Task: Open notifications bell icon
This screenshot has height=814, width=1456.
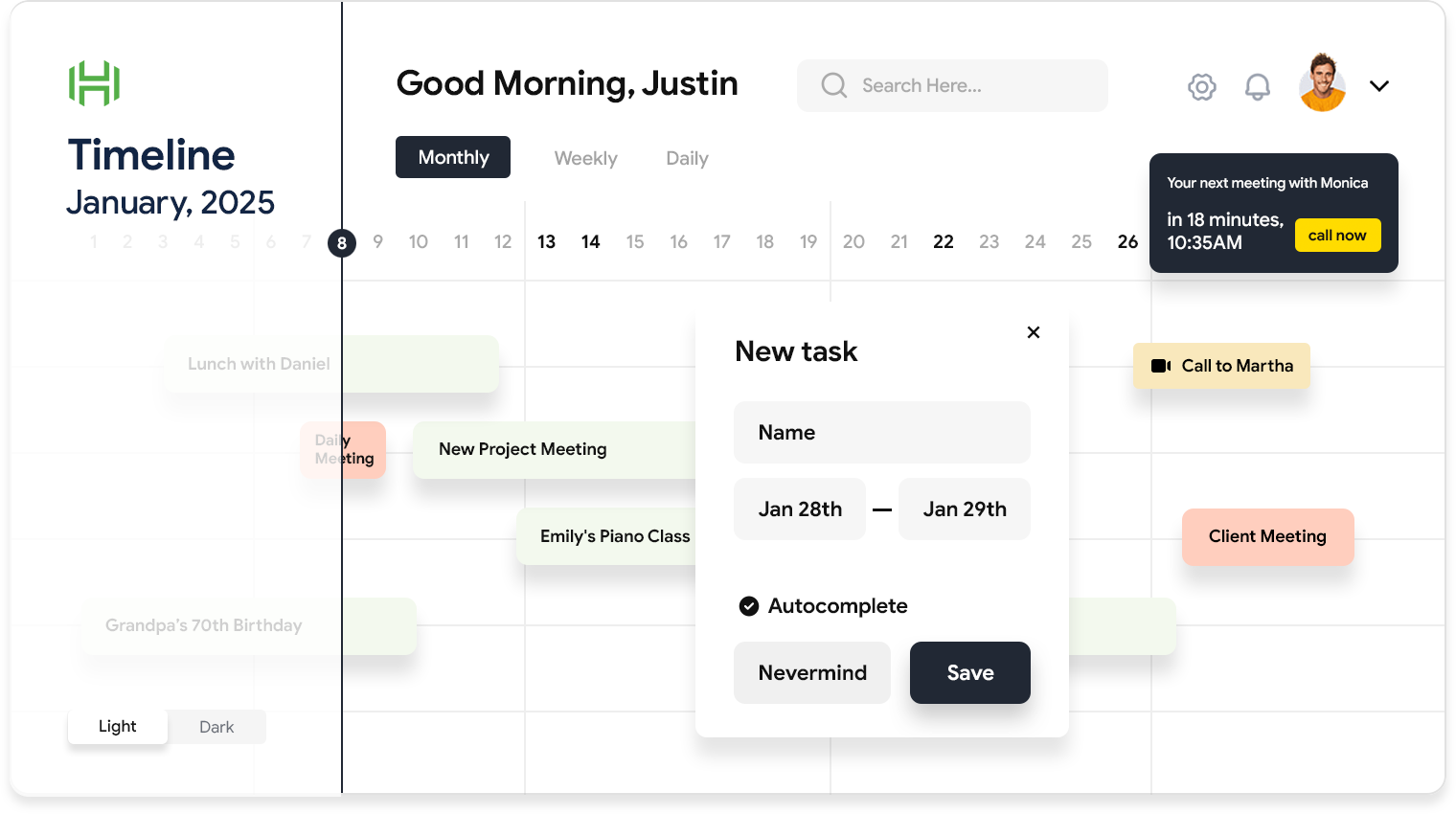Action: [x=1257, y=87]
